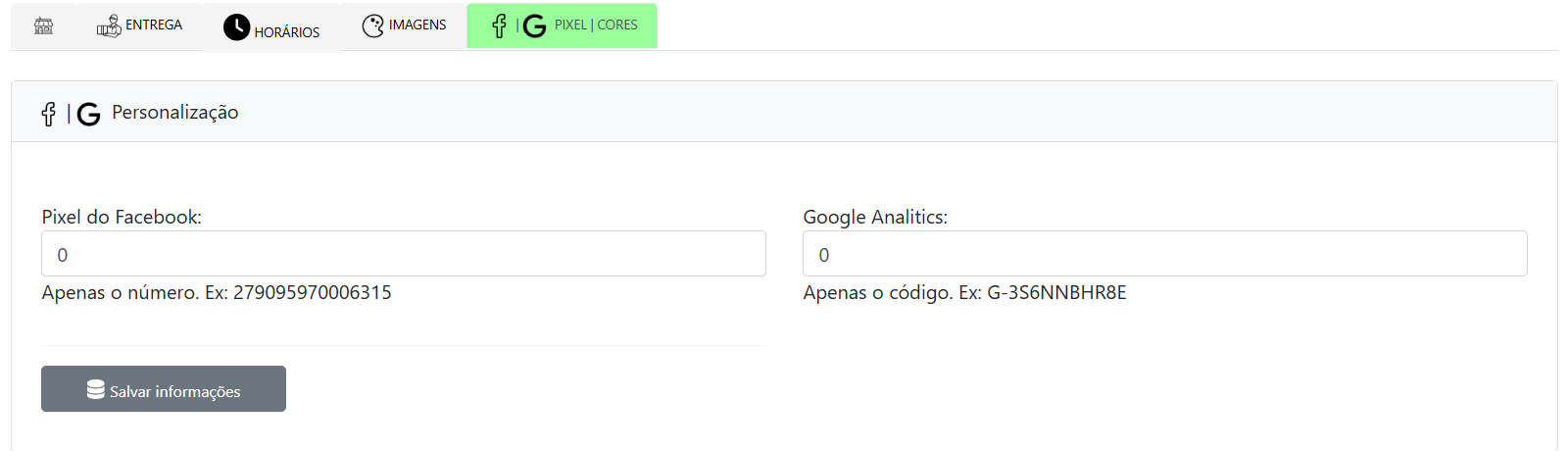Click the palette icon beside IMAGENS

click(372, 26)
